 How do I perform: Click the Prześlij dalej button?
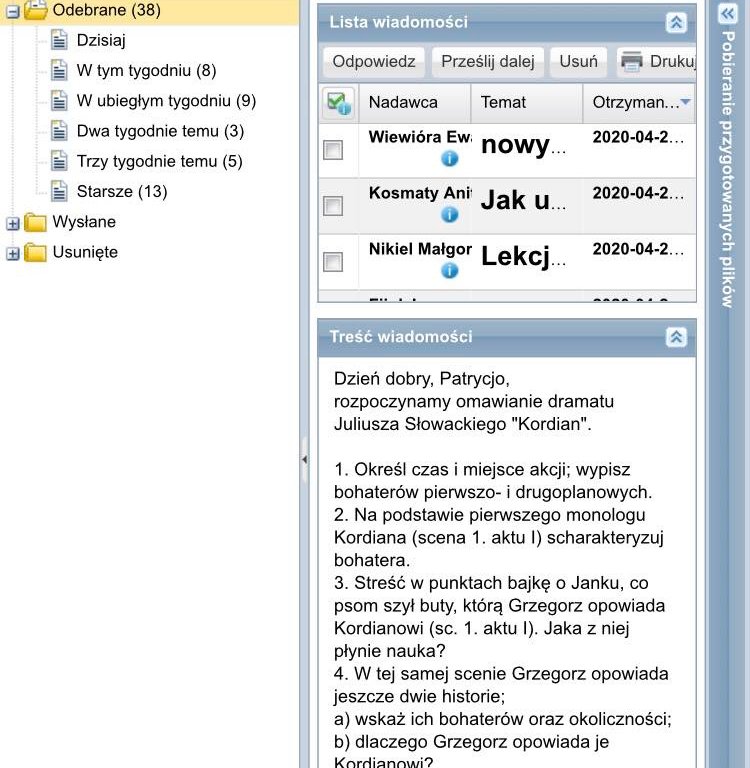click(x=488, y=62)
